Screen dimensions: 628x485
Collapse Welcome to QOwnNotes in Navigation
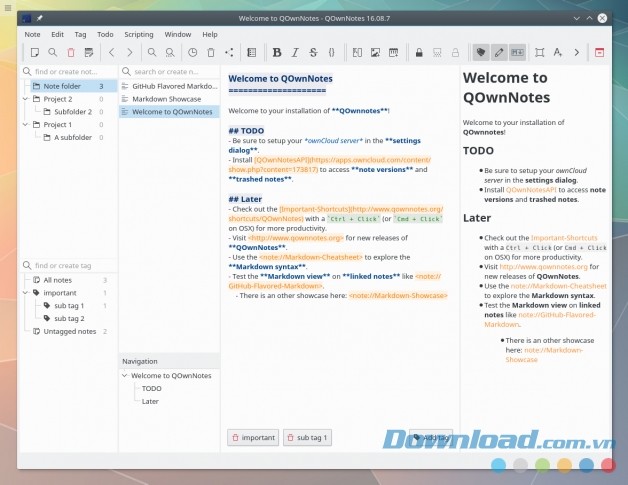(124, 375)
